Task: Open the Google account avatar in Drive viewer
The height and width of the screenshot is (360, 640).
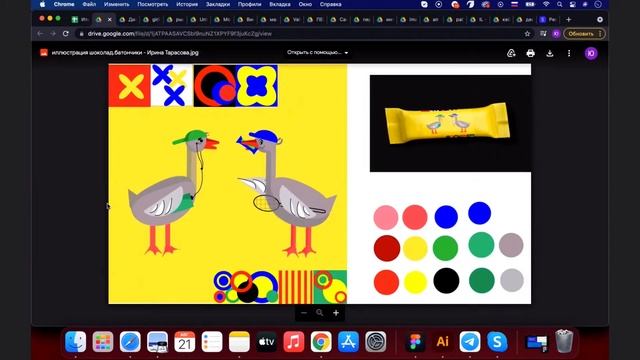Action: tap(591, 53)
